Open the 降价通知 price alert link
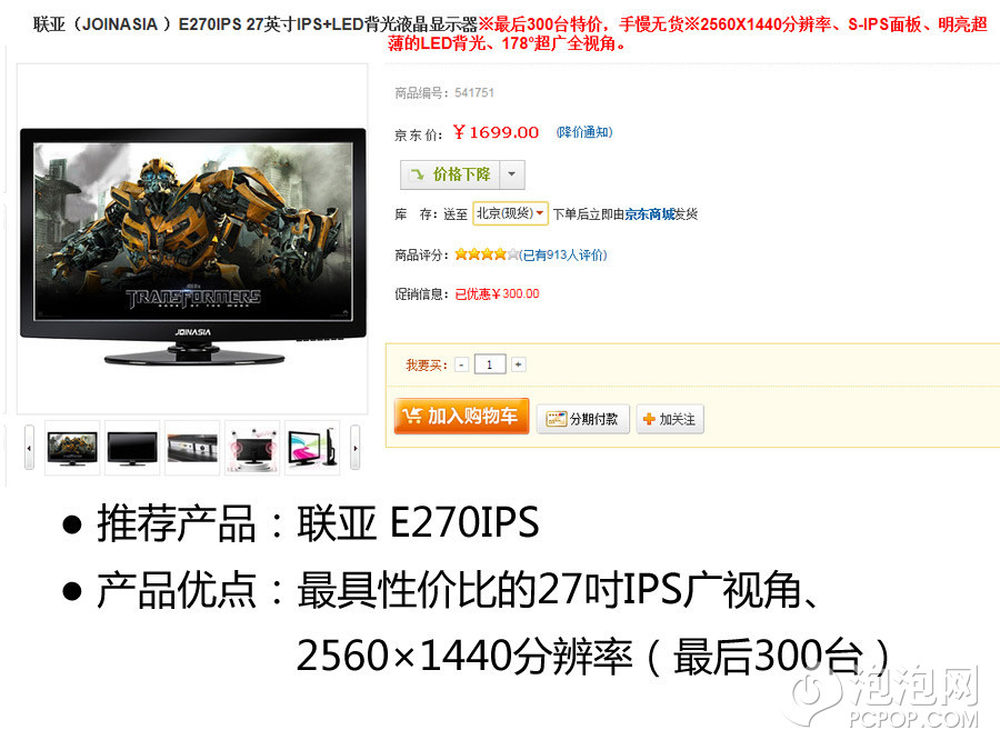This screenshot has width=1000, height=750. 584,132
